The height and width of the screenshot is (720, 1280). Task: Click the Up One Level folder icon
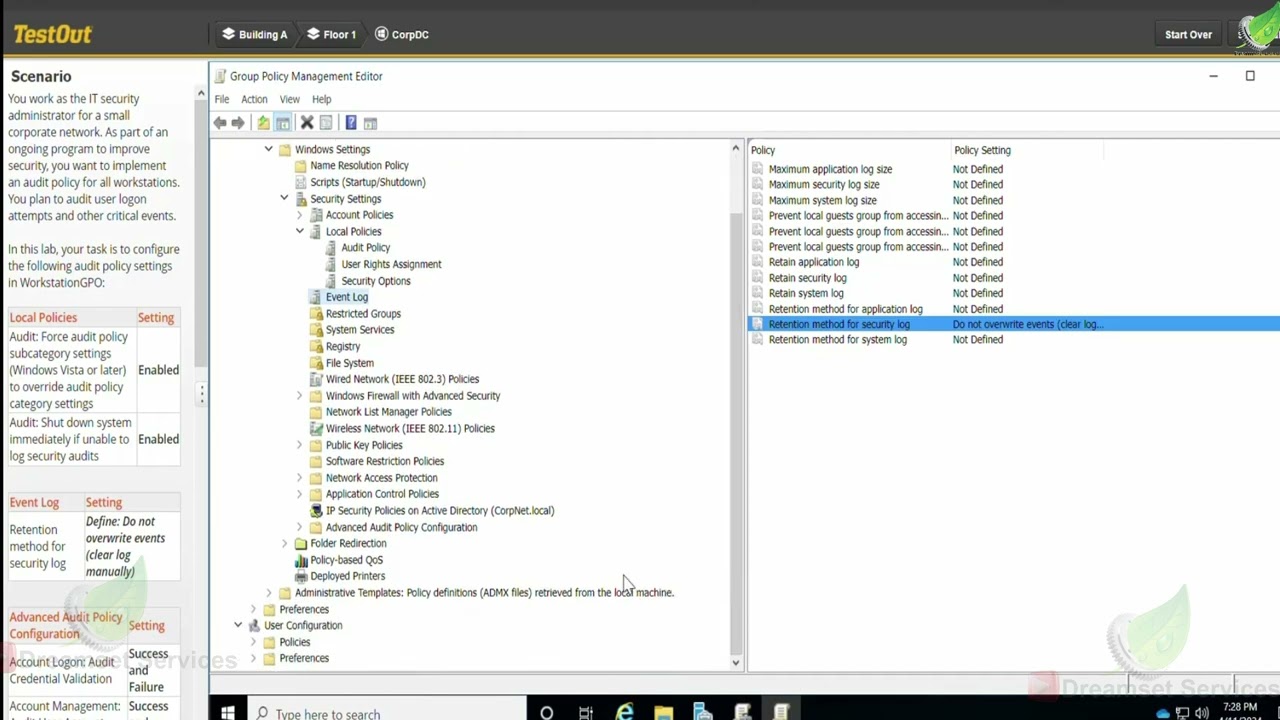click(263, 123)
